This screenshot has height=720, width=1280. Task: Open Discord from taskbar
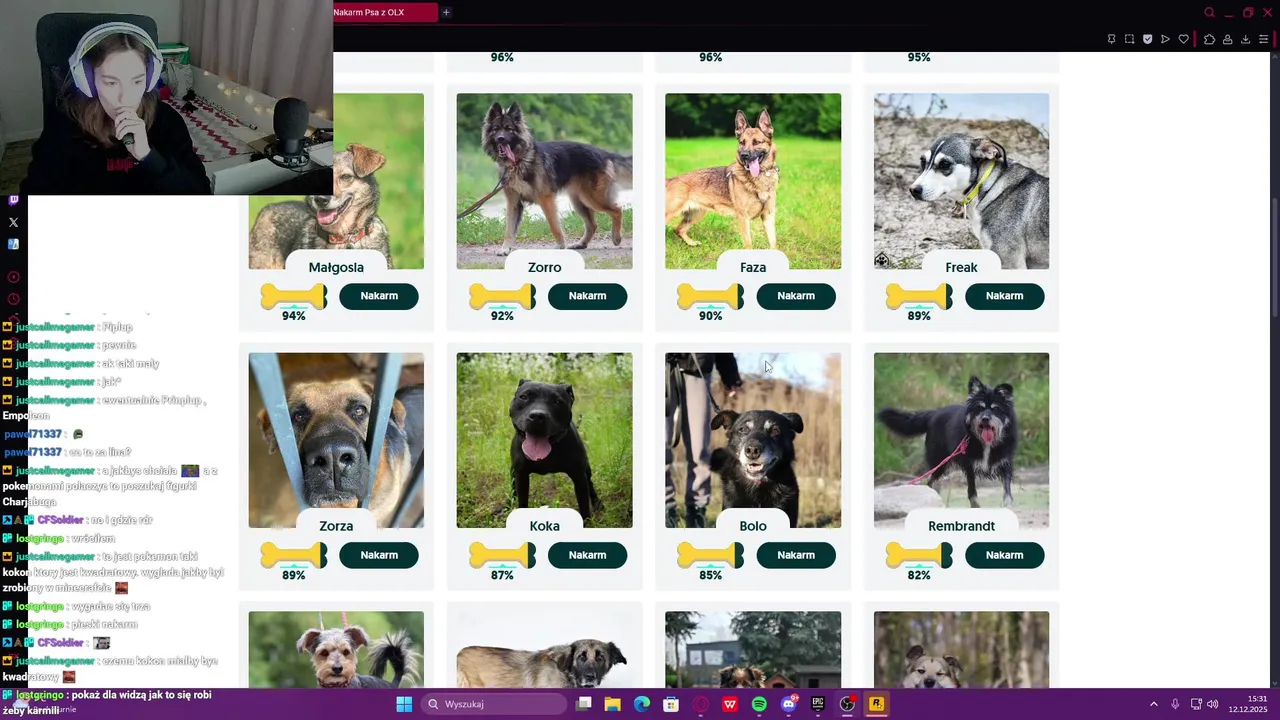point(789,704)
